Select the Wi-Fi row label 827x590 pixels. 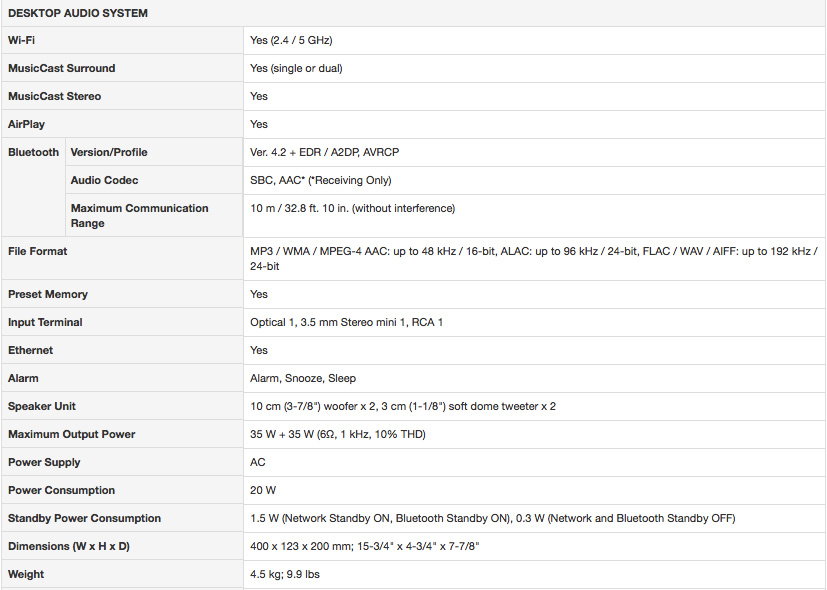21,40
